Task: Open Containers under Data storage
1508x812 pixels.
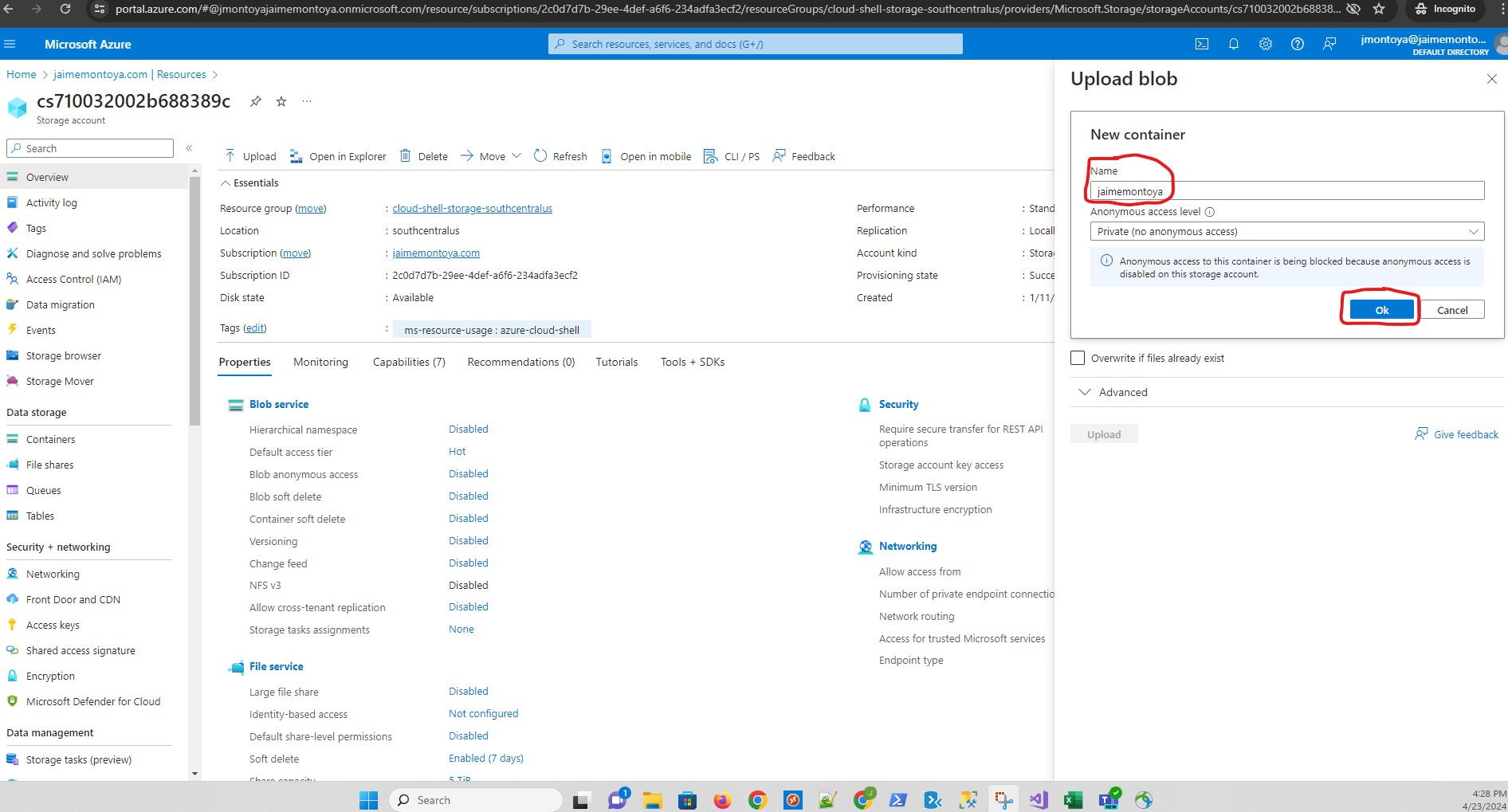Action: [50, 439]
